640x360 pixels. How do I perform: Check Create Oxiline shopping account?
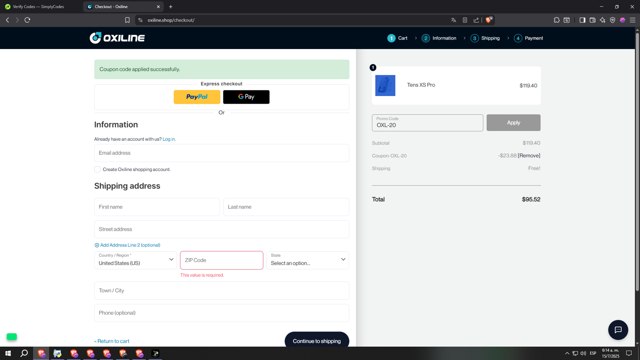pos(97,169)
